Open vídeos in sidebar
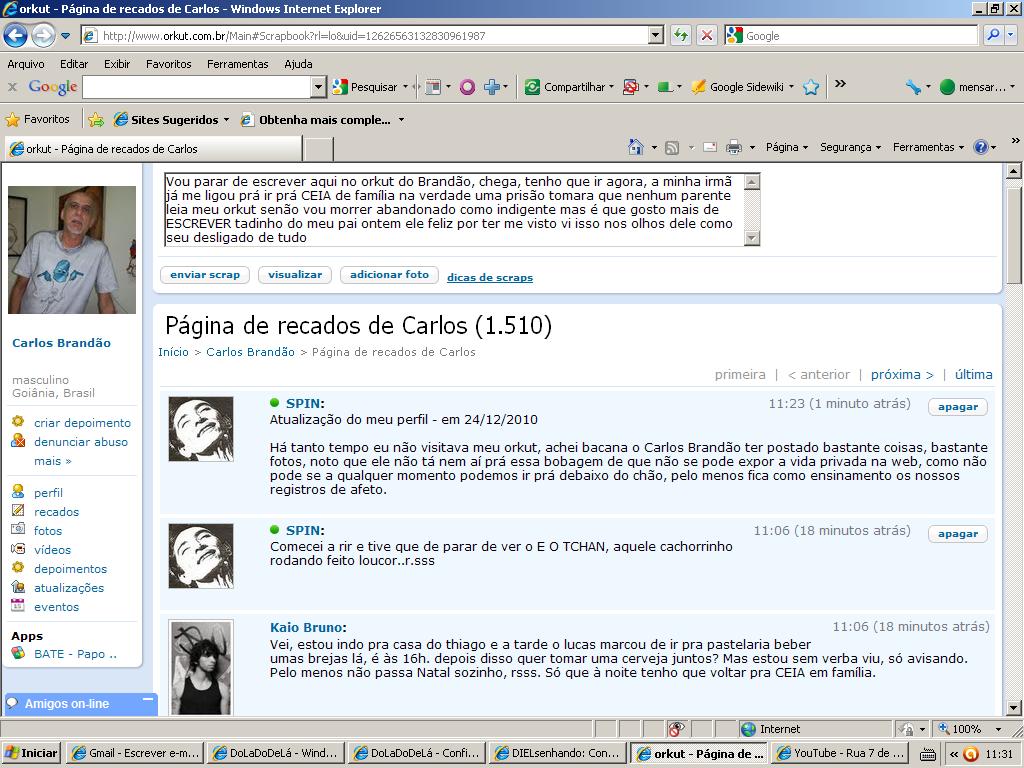 tap(52, 549)
